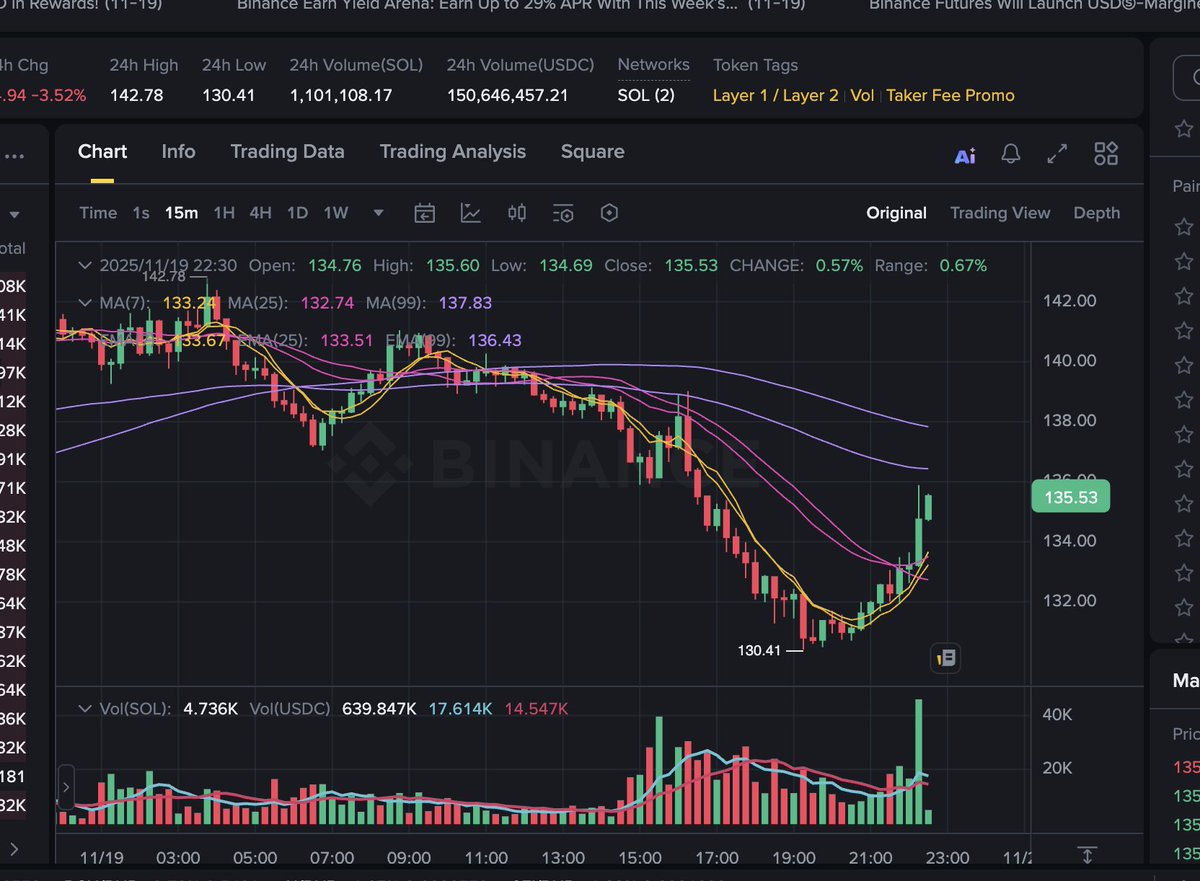Switch to Depth chart mode
Screen dimensions: 1200x881
tap(1097, 213)
